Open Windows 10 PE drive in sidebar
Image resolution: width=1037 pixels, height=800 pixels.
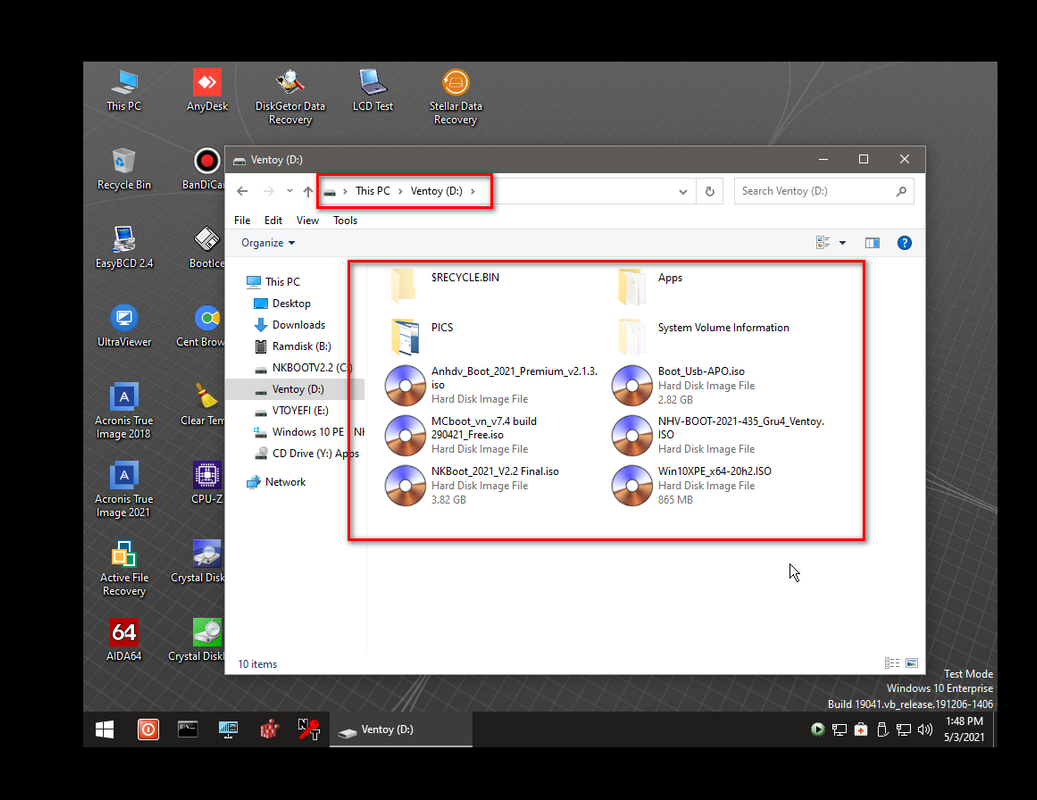[308, 432]
